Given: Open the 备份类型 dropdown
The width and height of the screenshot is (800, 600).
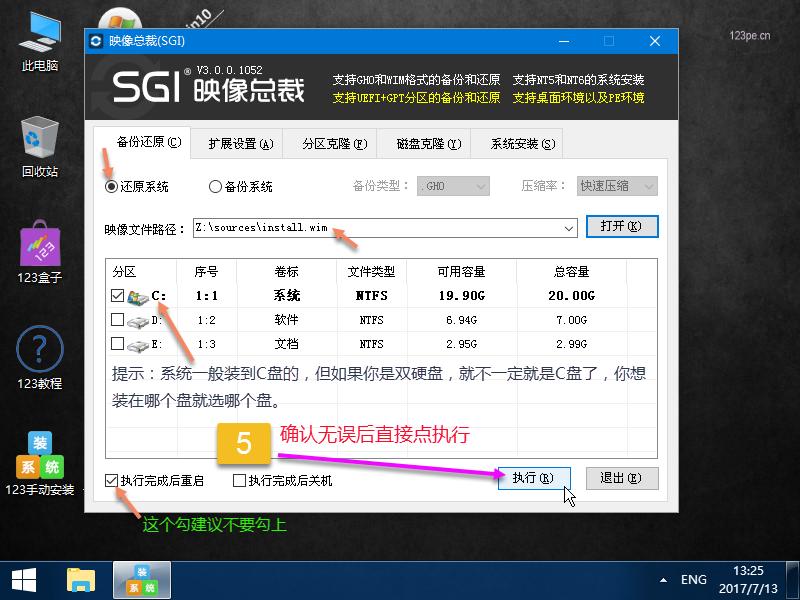Looking at the screenshot, I should click(454, 186).
